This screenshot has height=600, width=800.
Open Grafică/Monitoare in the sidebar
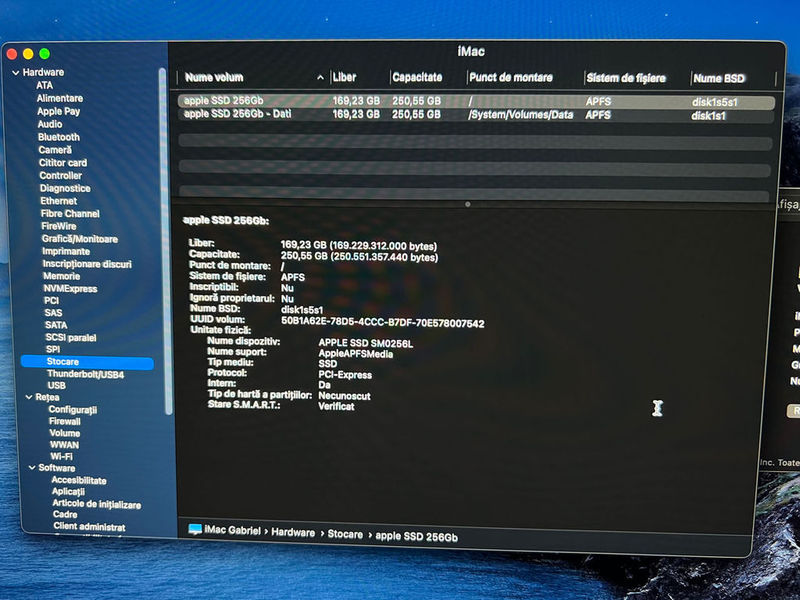point(80,239)
